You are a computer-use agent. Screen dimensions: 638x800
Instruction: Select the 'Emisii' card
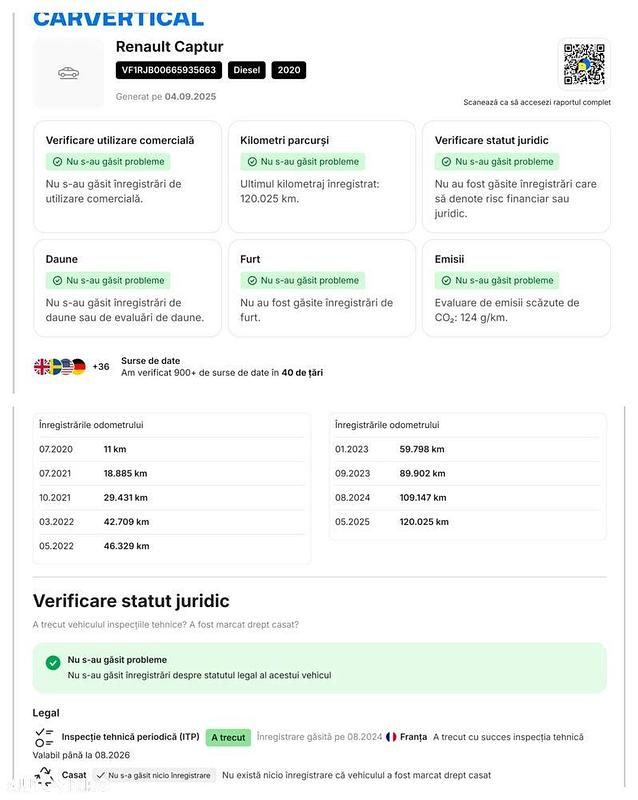pos(516,287)
